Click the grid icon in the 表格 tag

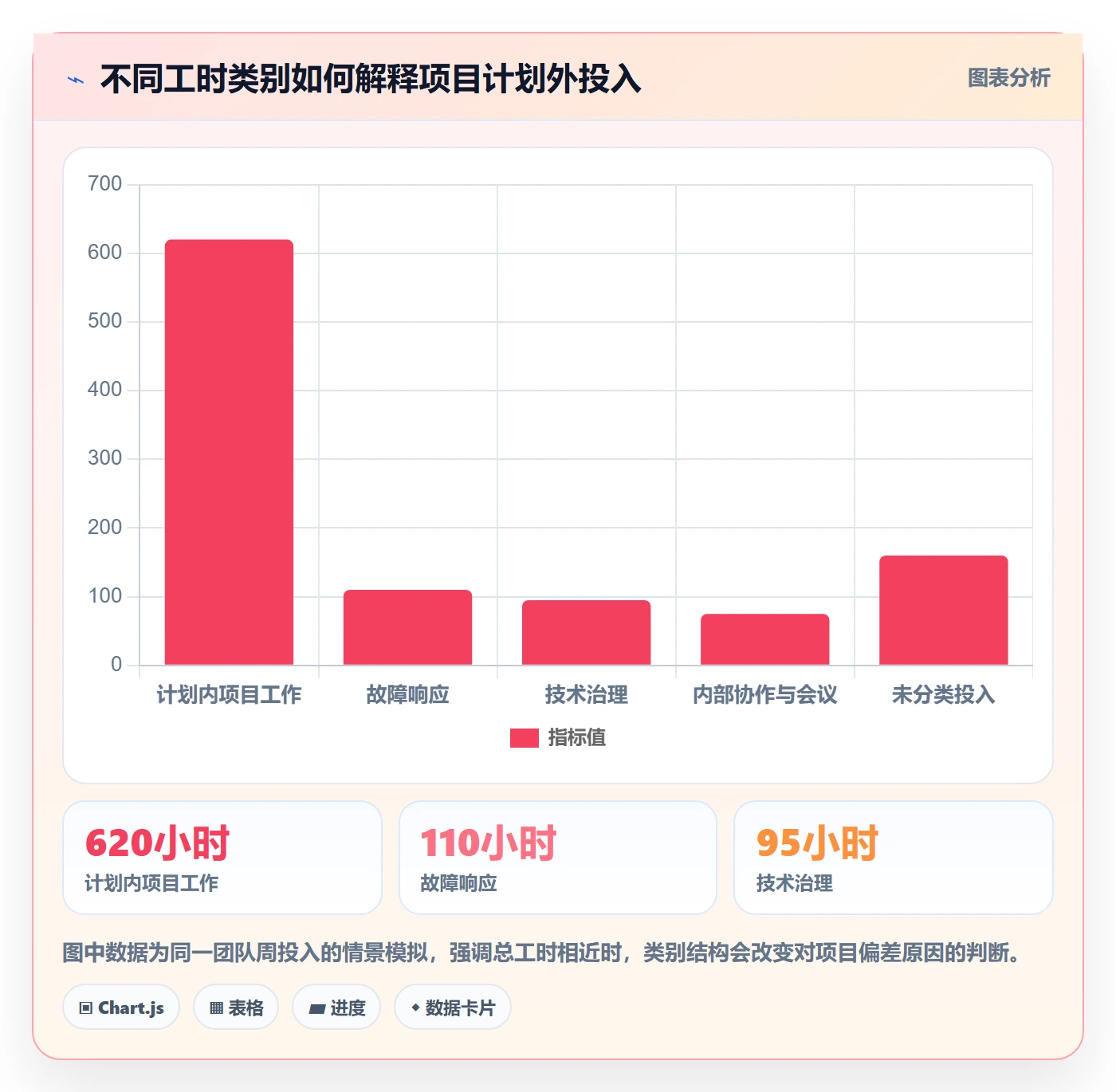click(216, 1008)
